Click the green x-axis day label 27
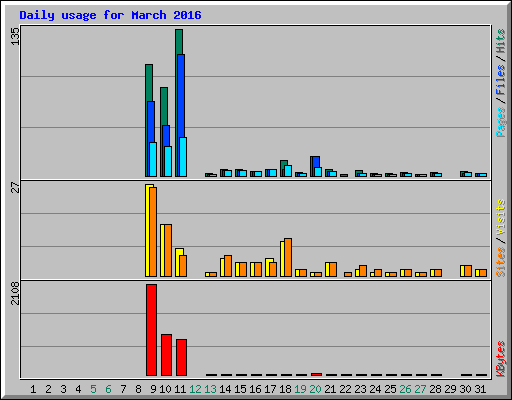 pos(420,389)
